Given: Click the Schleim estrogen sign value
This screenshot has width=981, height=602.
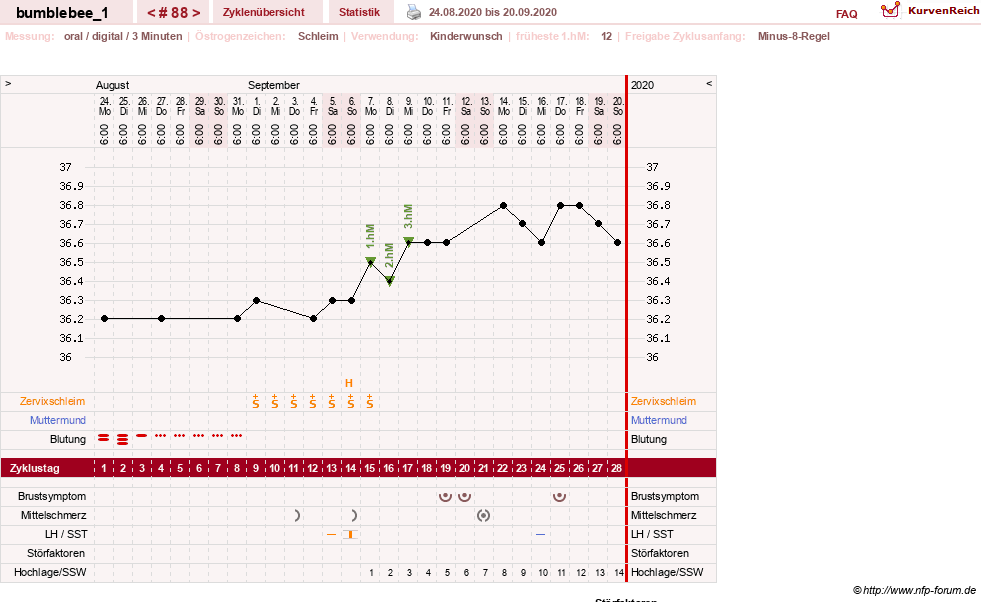Looking at the screenshot, I should (x=318, y=36).
